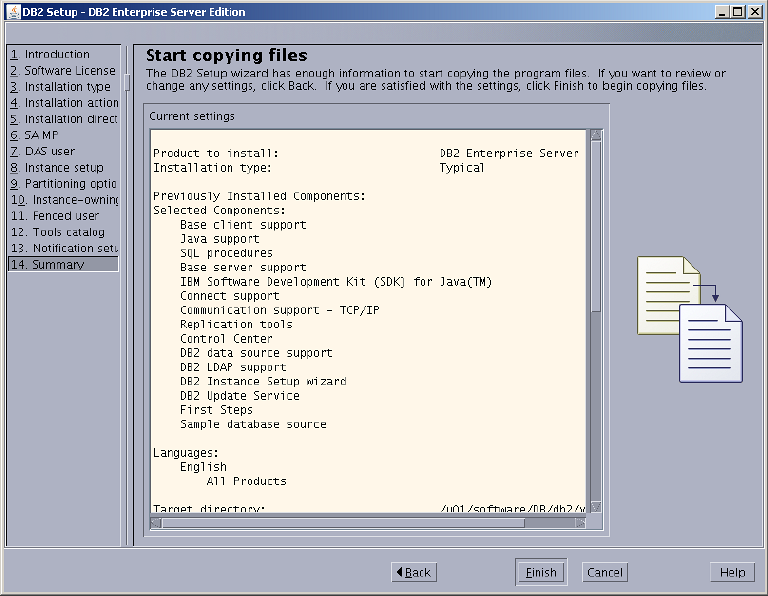Image resolution: width=768 pixels, height=596 pixels.
Task: Maximize the DB2 Setup window
Action: (738, 12)
